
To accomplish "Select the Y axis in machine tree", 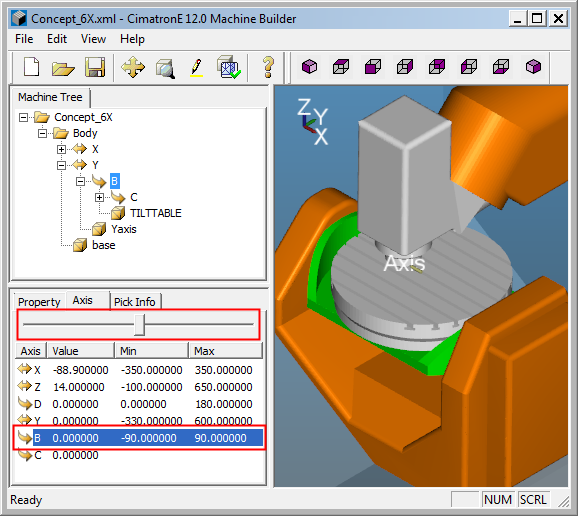I will [95, 165].
